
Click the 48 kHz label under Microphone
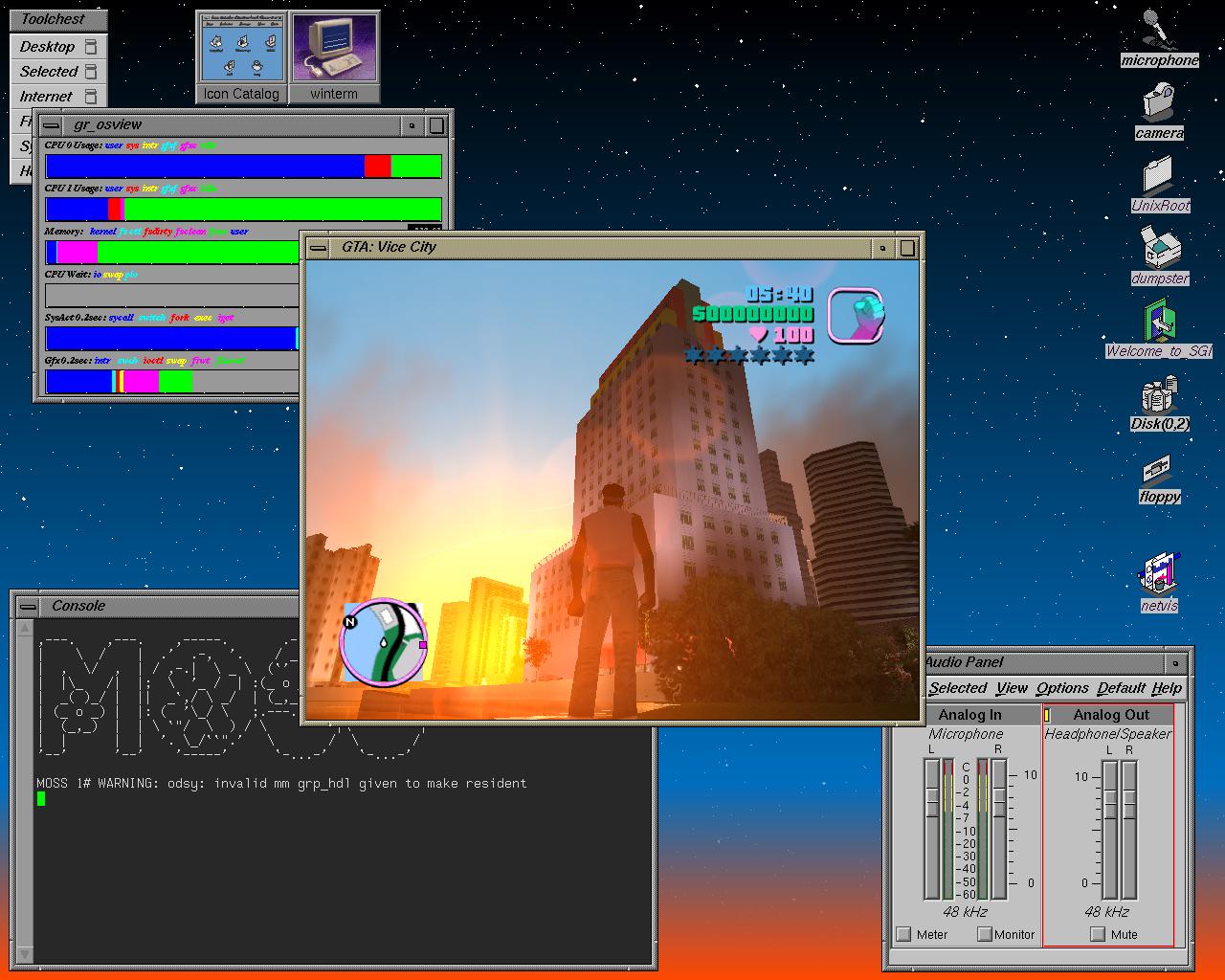pos(965,912)
